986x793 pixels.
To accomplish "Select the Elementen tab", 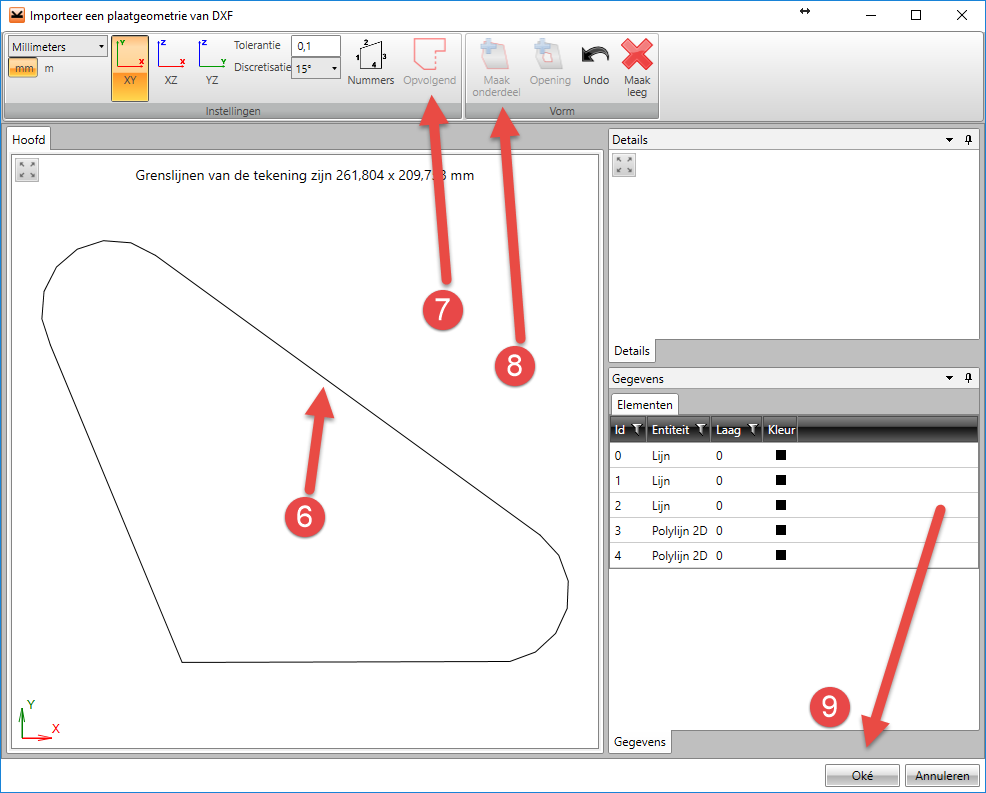I will click(645, 404).
